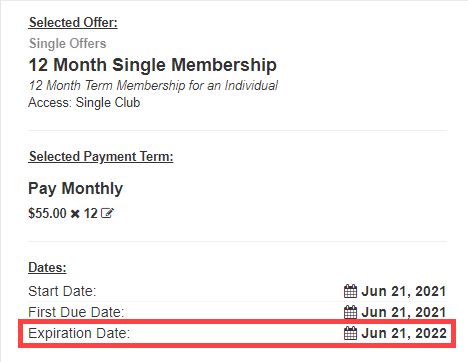Click the Expiration Date value Jun 21, 2022

pos(404,333)
